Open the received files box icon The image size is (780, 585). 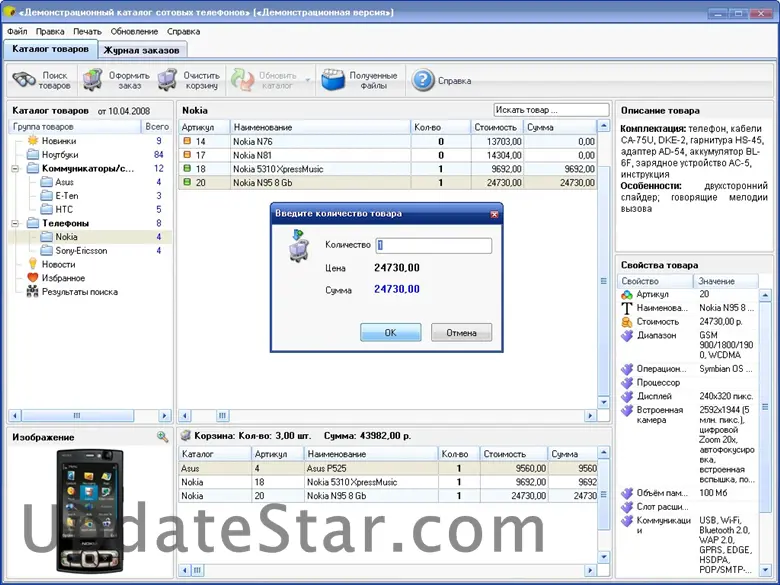tap(333, 80)
